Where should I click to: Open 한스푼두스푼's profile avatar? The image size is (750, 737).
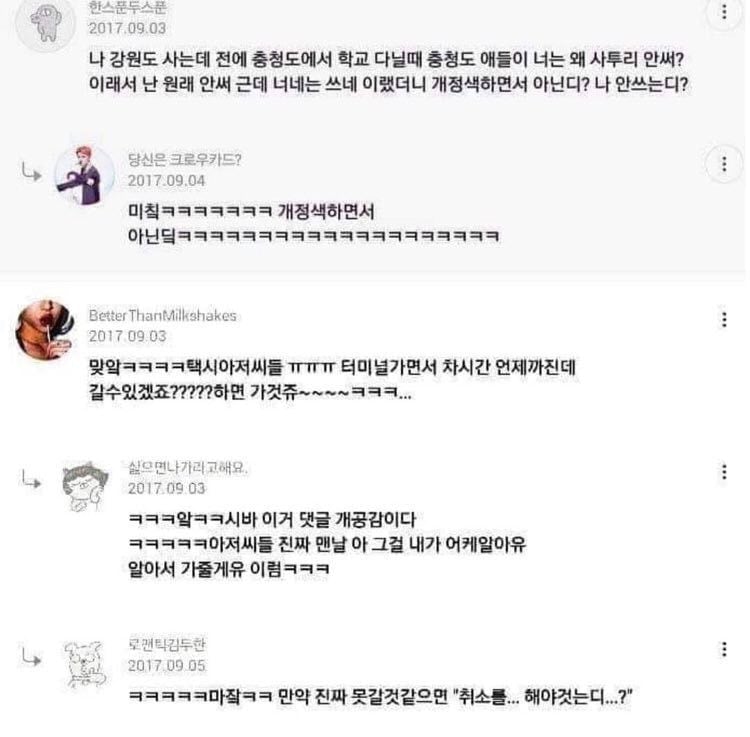[46, 22]
